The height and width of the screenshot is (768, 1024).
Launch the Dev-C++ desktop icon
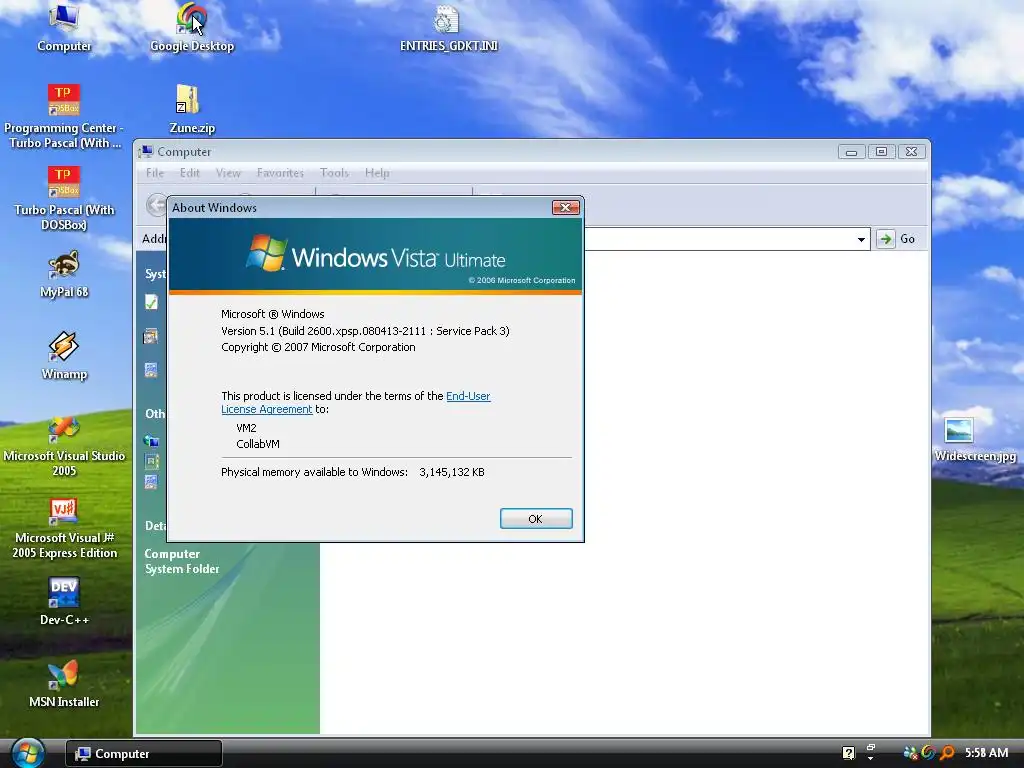(64, 601)
